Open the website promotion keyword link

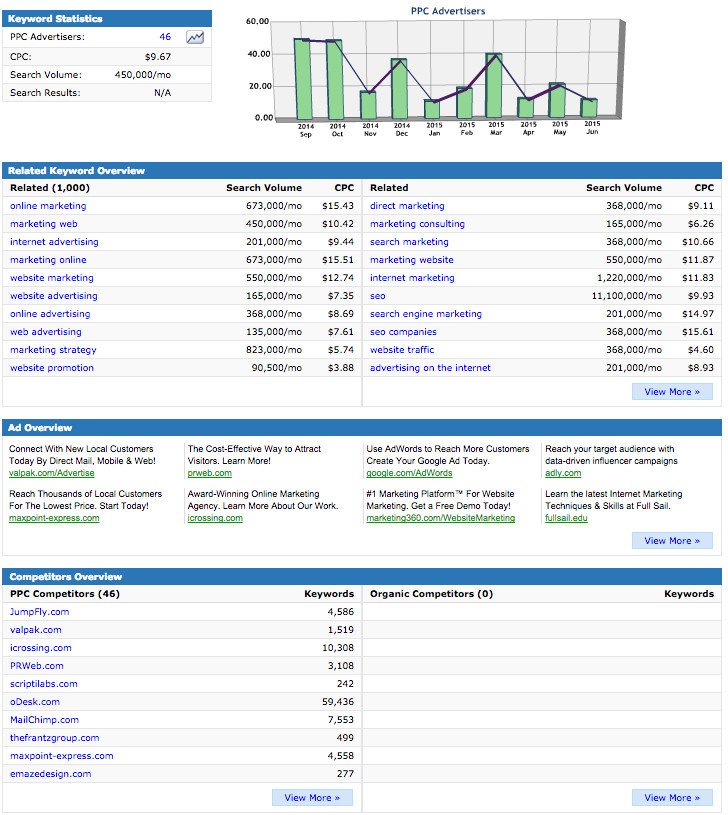click(52, 368)
